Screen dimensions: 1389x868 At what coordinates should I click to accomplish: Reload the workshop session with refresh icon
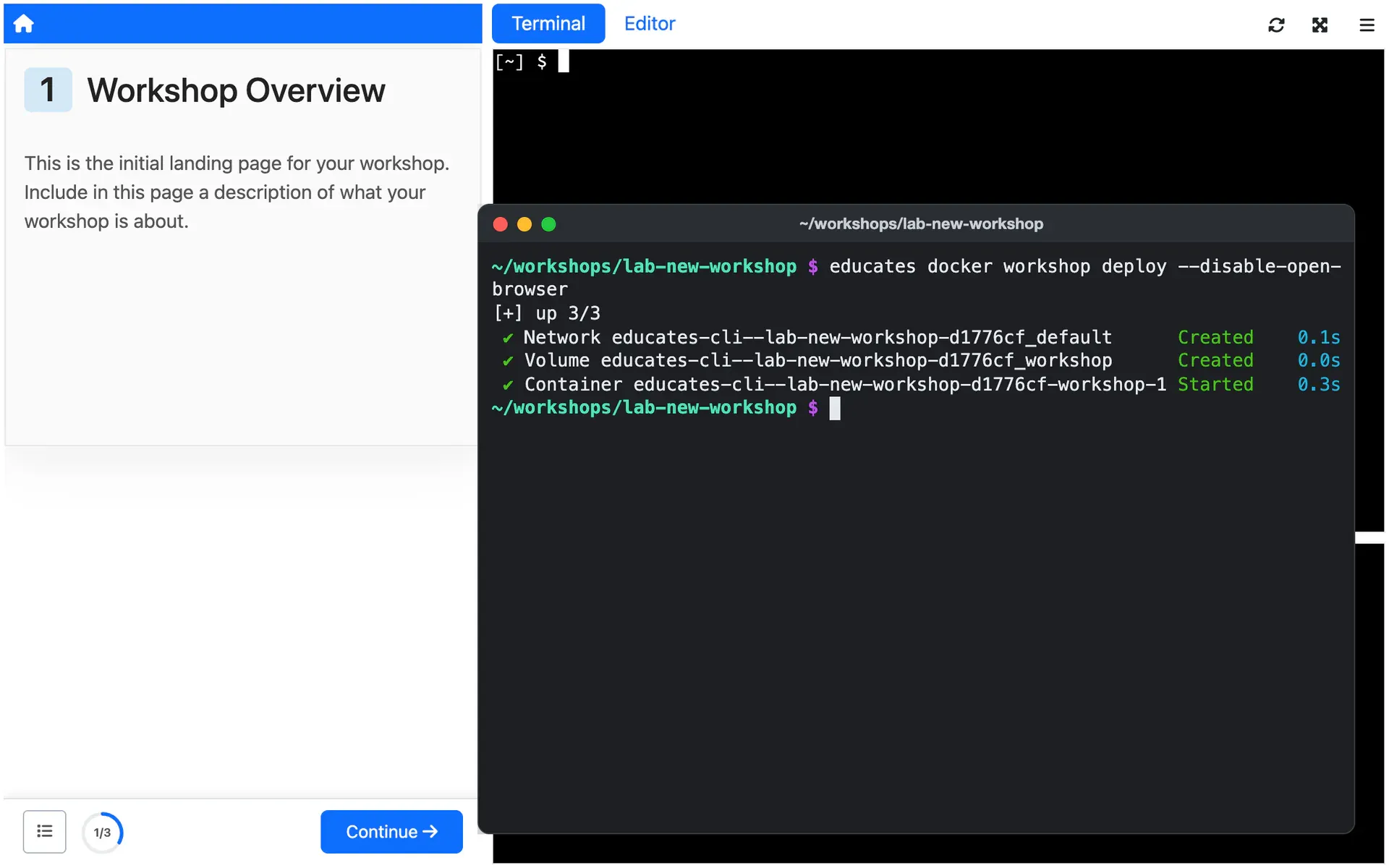[1276, 25]
